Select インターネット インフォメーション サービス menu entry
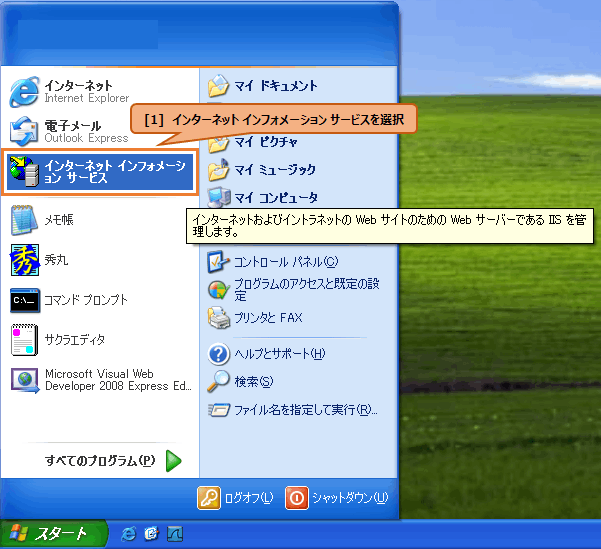Viewport: 601px width, 549px height. (100, 172)
